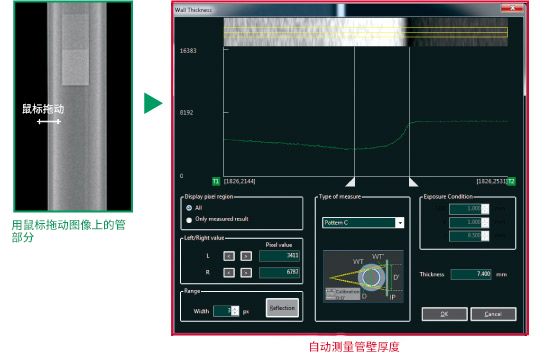Click the Reflection button

click(x=282, y=308)
